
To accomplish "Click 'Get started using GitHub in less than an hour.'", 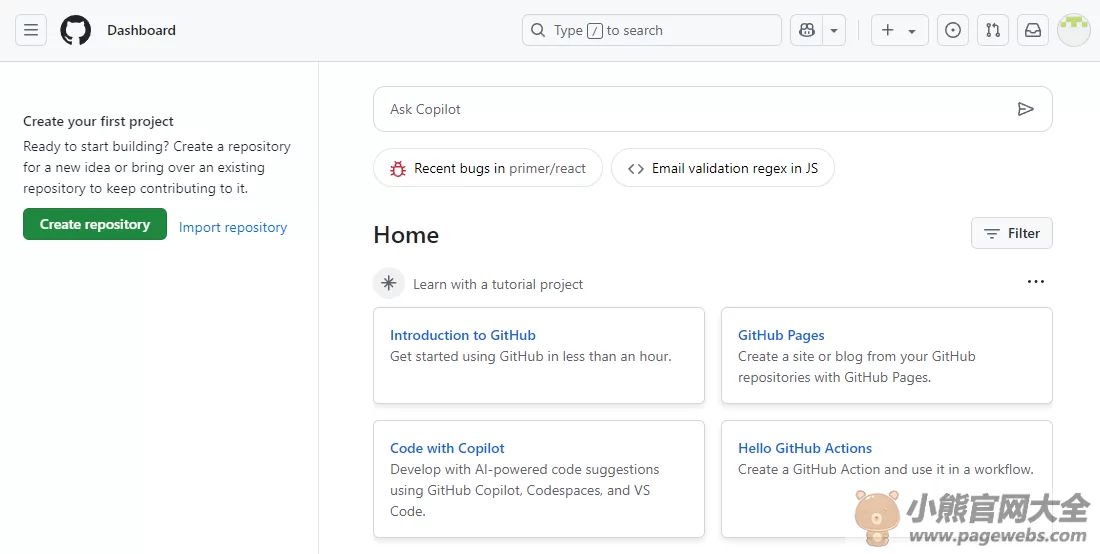I will [530, 356].
